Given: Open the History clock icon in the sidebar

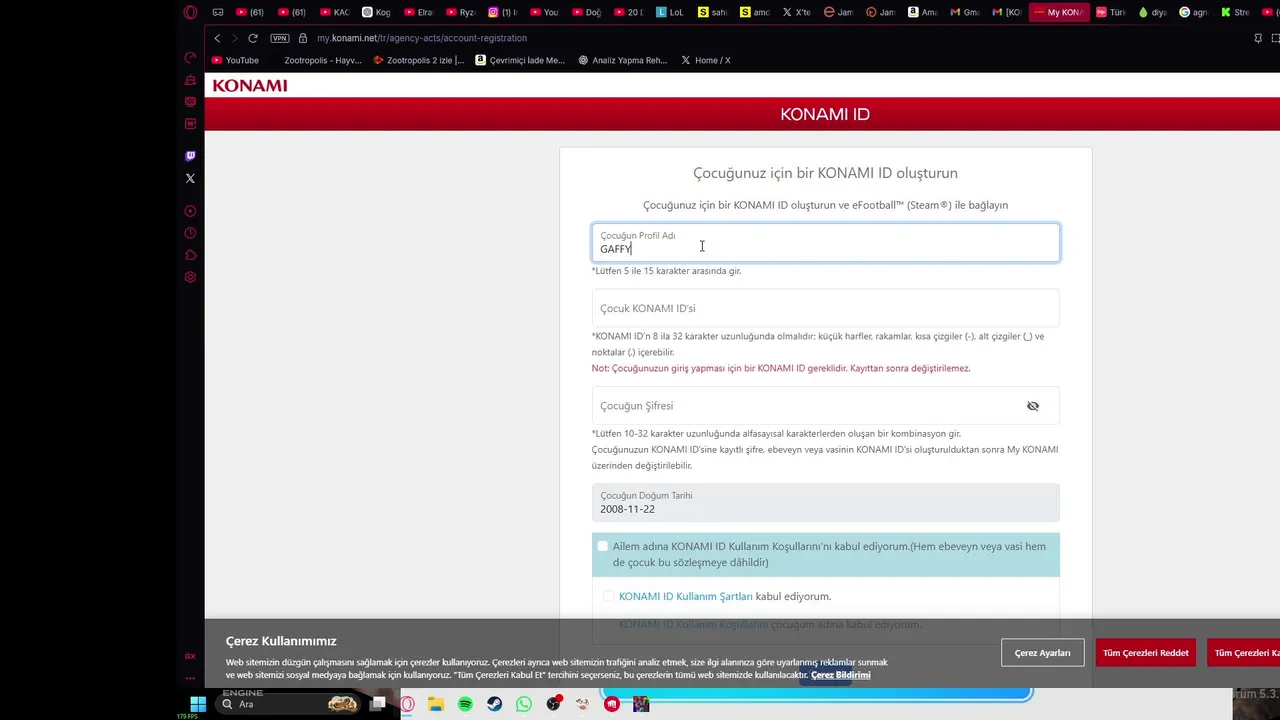Looking at the screenshot, I should (190, 233).
